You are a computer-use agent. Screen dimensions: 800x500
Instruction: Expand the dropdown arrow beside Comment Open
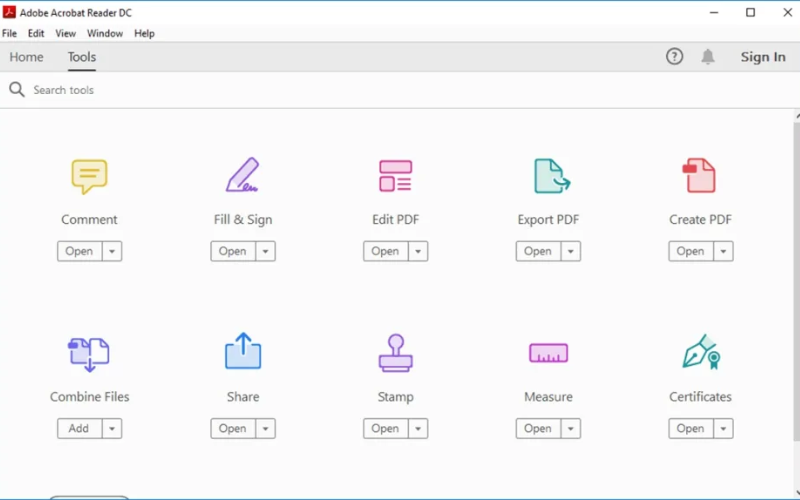pos(112,252)
